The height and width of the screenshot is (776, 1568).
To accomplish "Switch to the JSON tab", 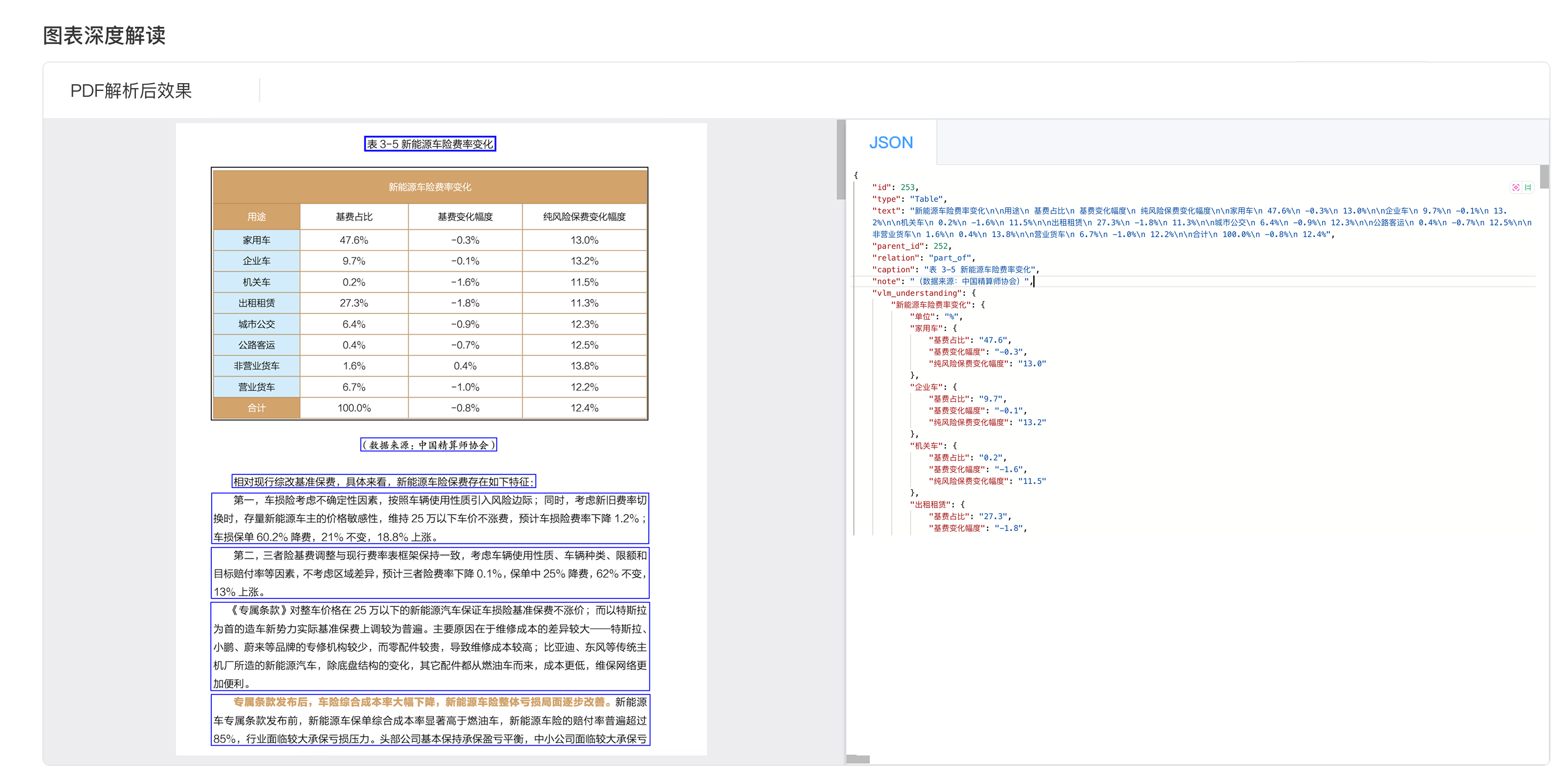I will pos(890,142).
